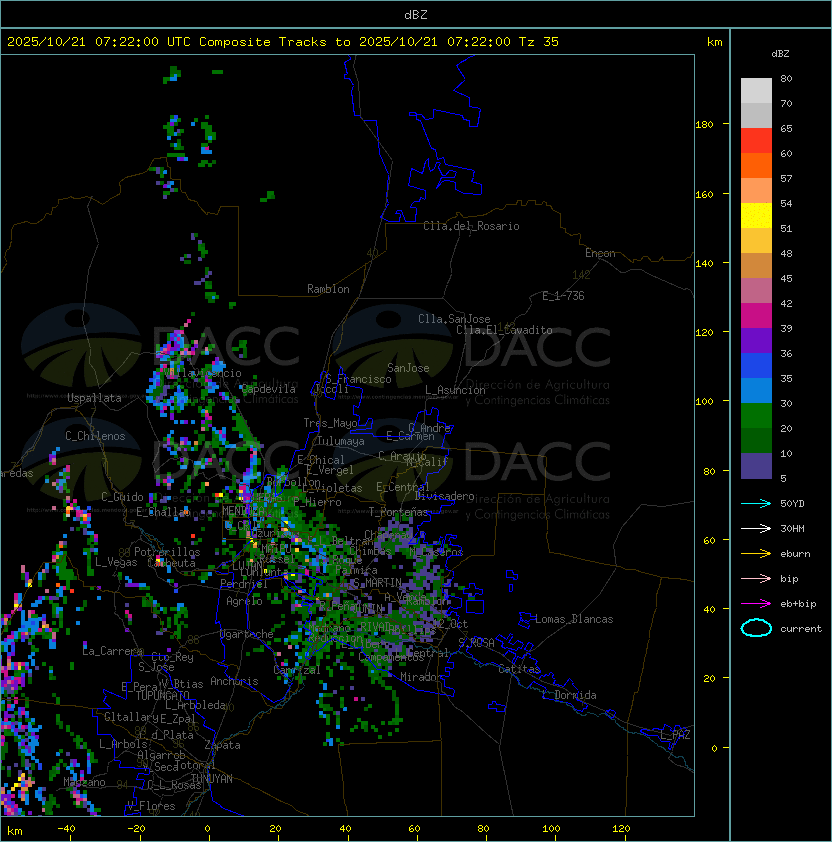
Task: Click the 'Uspallata' map label
Action: point(94,398)
